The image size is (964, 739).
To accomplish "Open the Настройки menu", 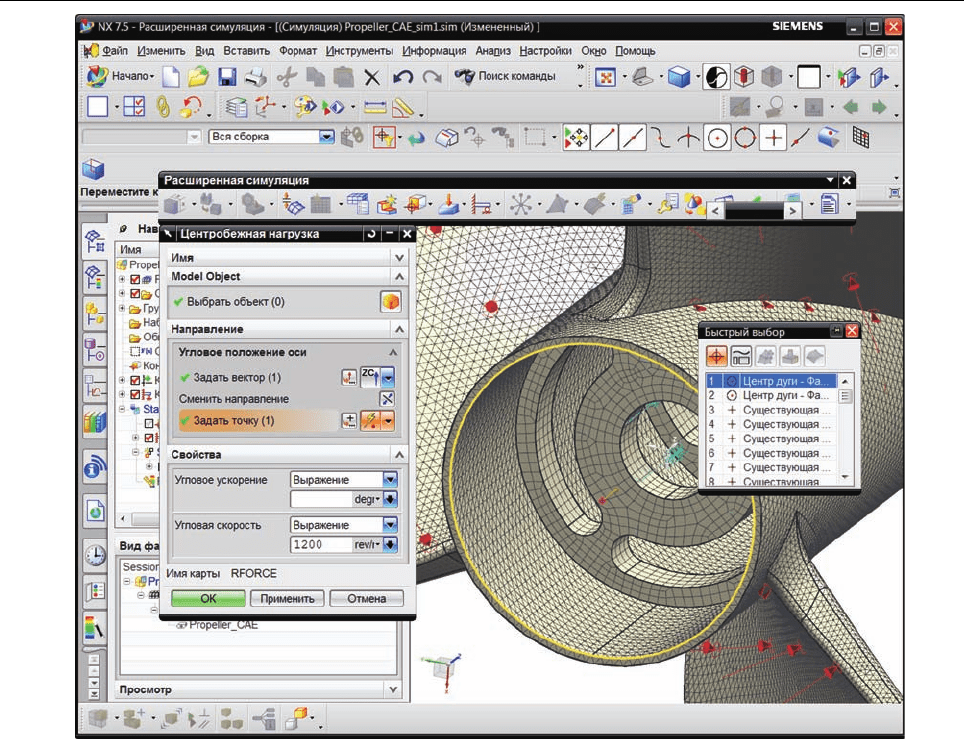I will click(x=545, y=51).
